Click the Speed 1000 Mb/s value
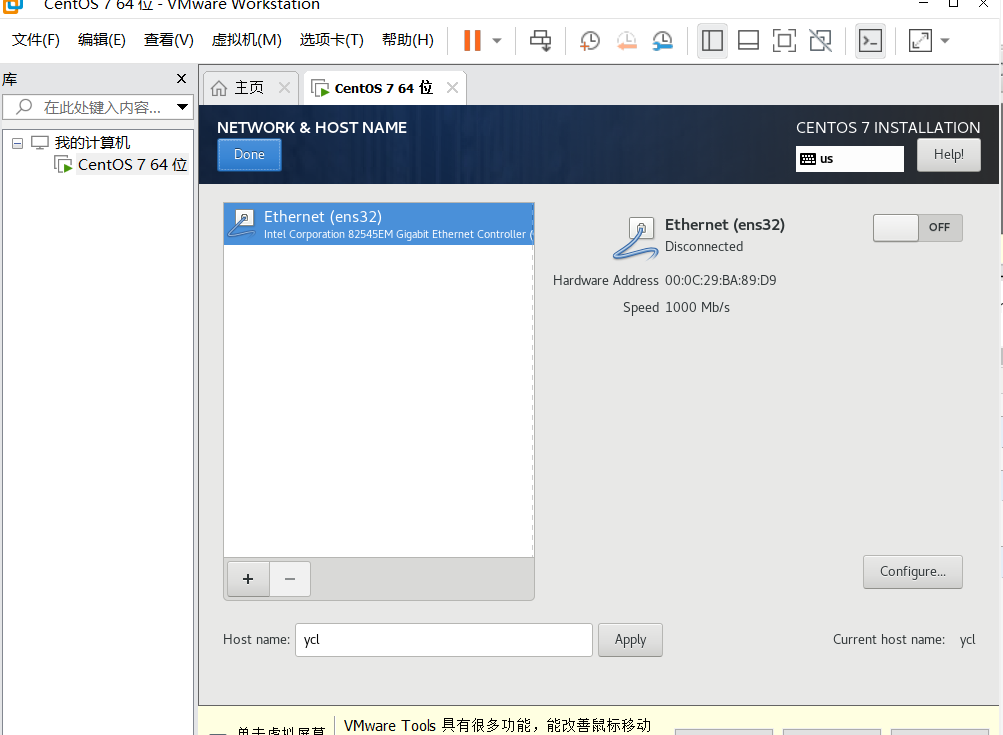The image size is (1003, 735). click(697, 307)
